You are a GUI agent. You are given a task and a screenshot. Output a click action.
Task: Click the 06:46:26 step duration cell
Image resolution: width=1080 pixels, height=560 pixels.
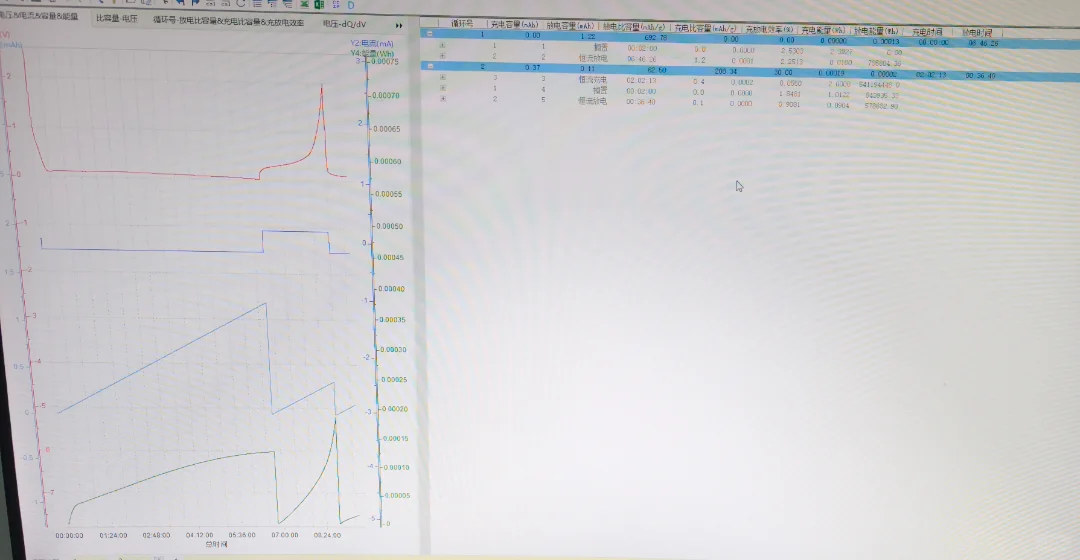coord(641,59)
